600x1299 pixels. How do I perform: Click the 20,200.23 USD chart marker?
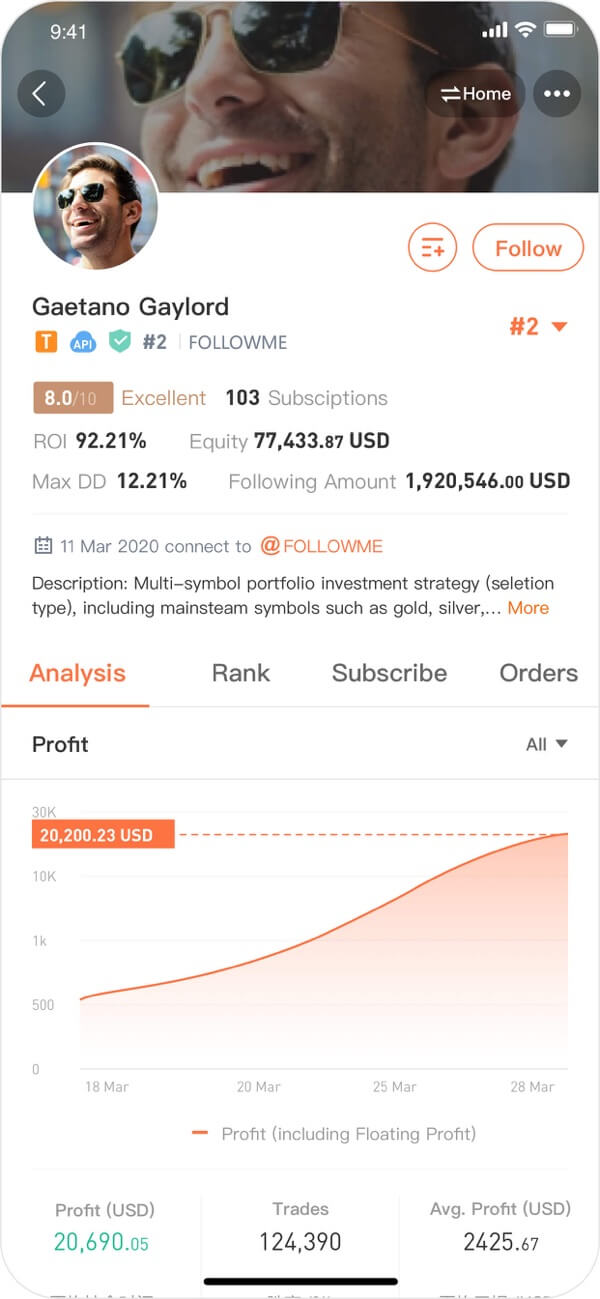[103, 834]
